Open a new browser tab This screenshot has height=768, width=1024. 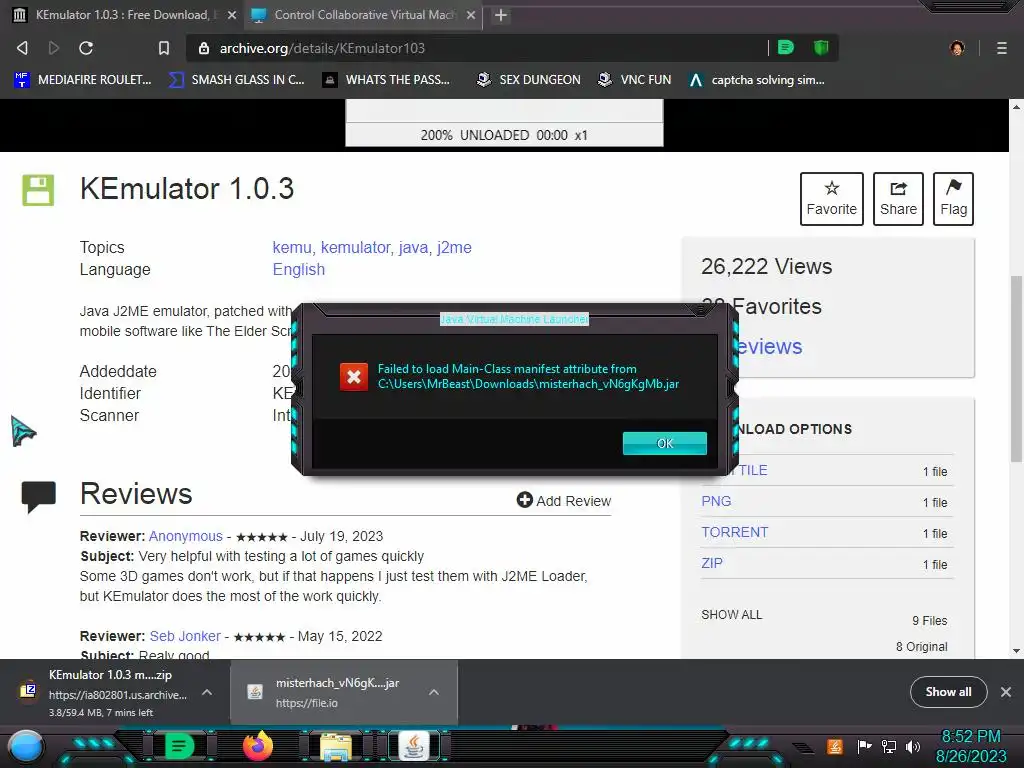coord(501,15)
